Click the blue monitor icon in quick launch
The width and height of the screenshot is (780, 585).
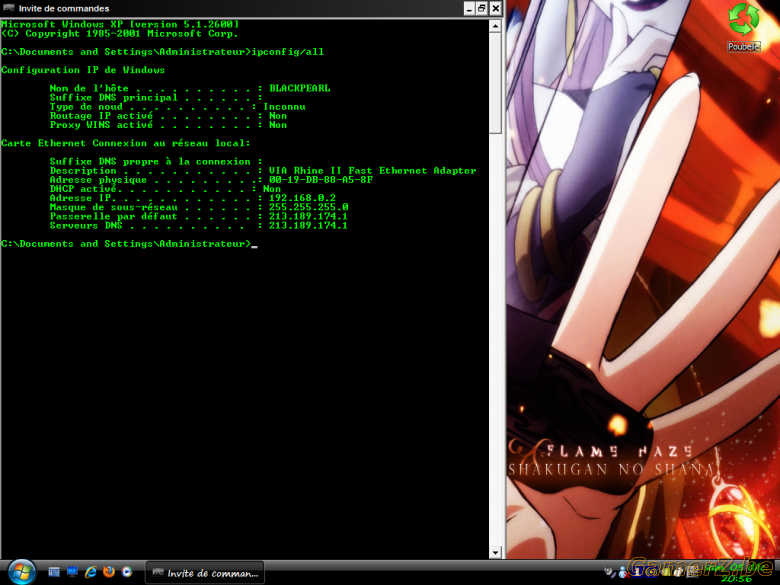73,572
